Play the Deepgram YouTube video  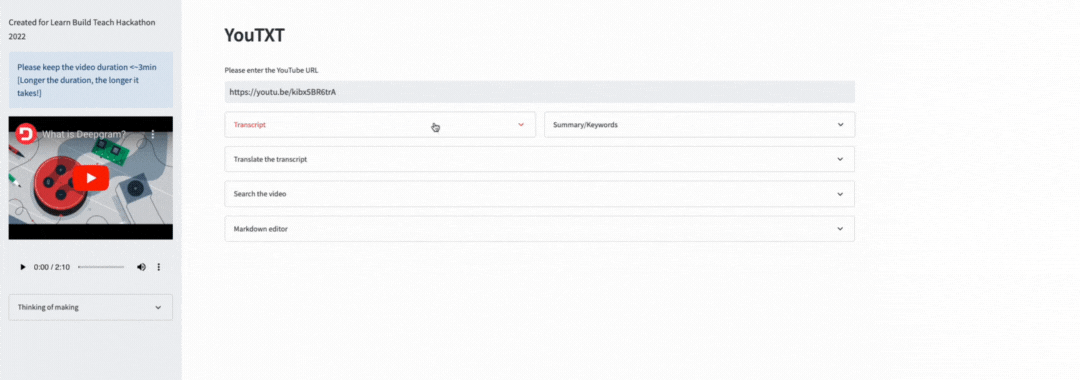[91, 178]
